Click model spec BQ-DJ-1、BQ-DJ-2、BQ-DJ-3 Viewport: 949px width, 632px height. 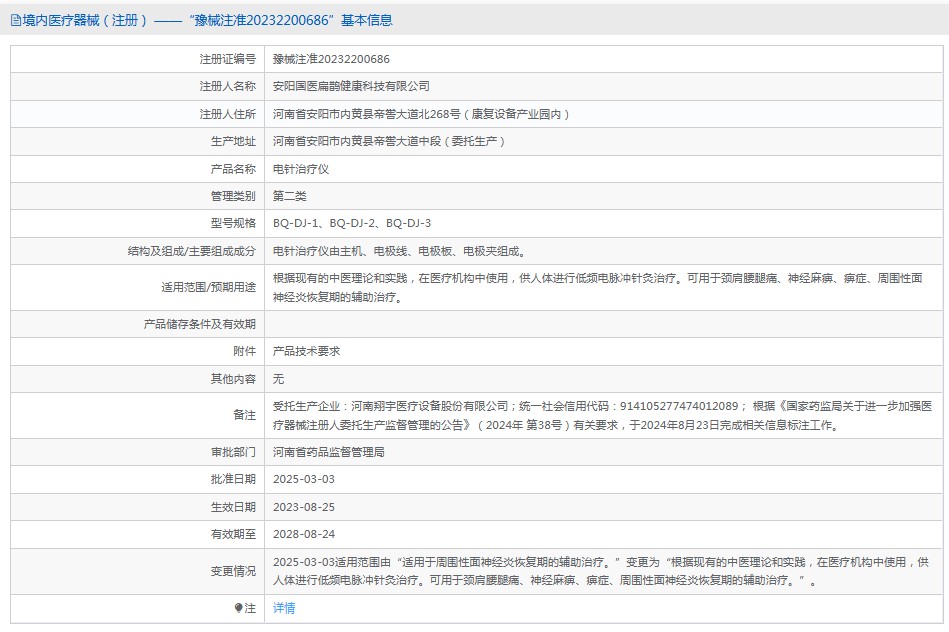point(352,223)
